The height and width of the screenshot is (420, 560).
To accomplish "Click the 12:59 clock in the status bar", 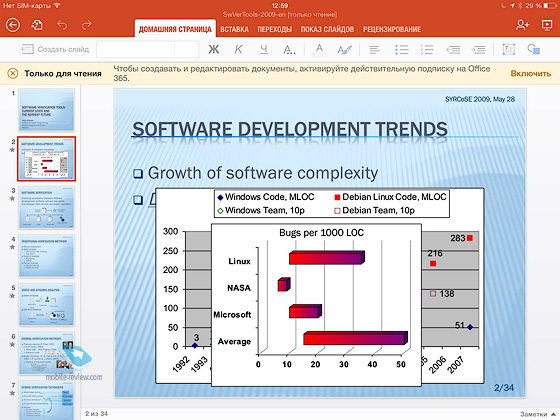I will click(x=280, y=5).
